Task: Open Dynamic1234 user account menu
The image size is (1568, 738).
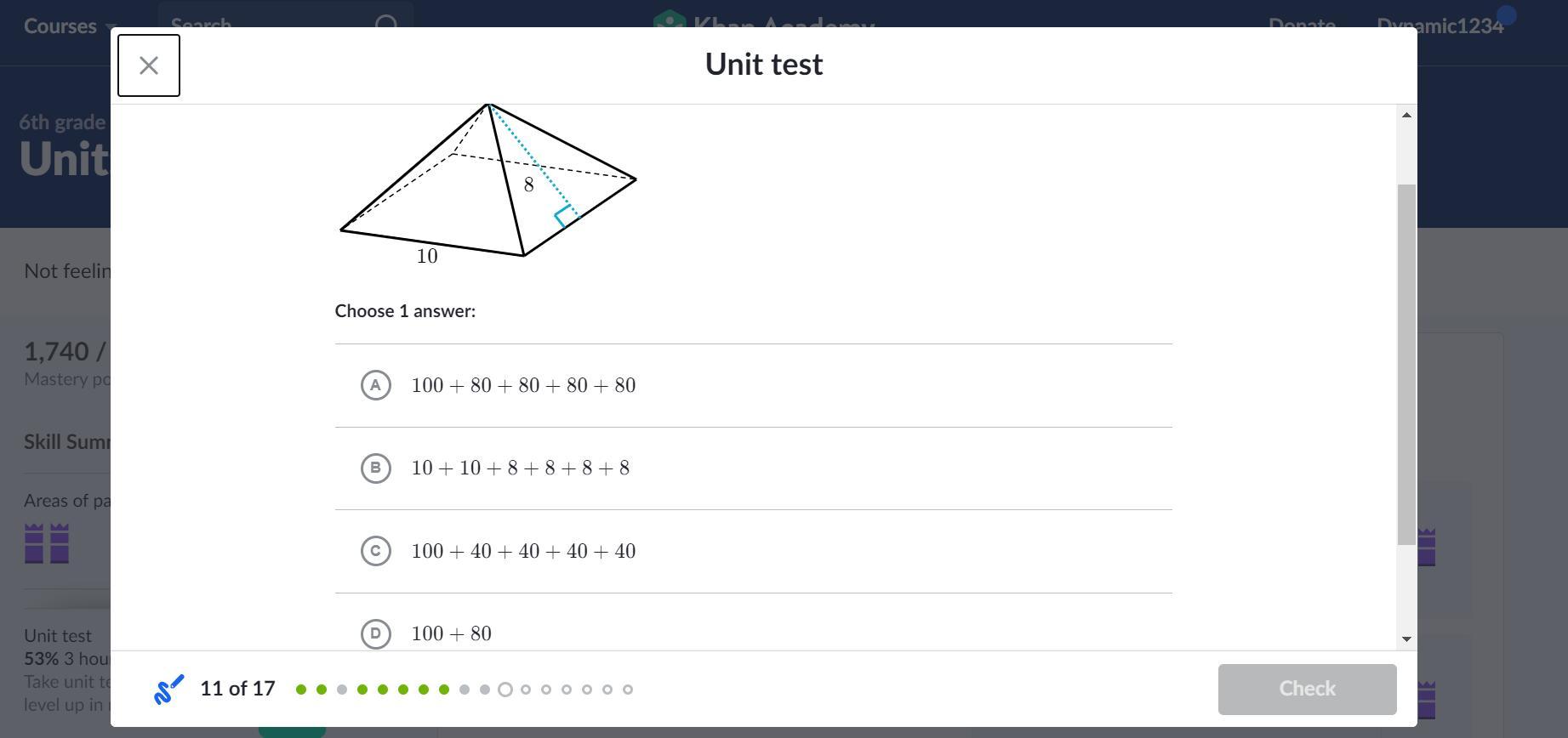Action: [1440, 26]
